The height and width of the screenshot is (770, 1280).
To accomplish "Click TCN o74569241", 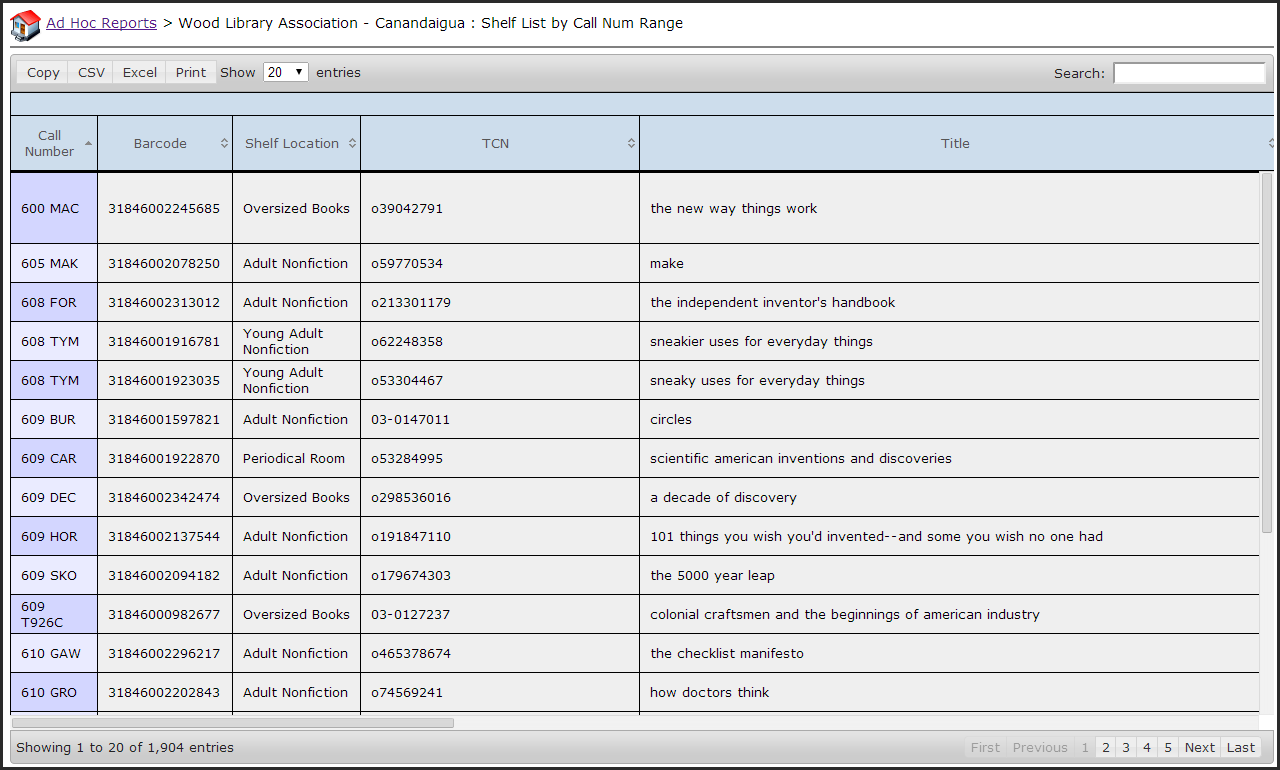I will [x=407, y=693].
